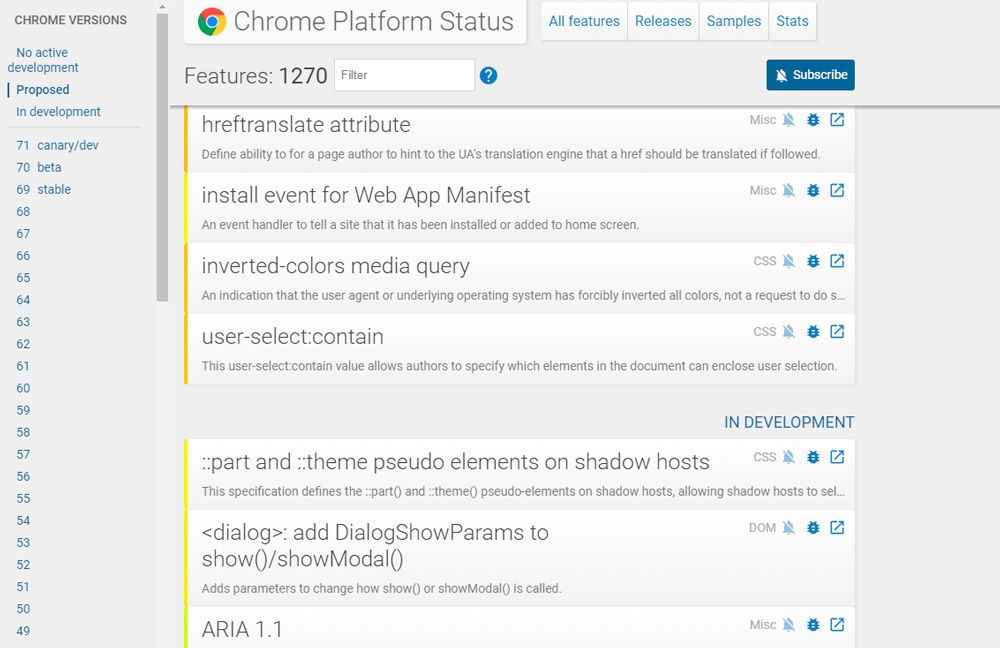Jump to Chrome version 65
Screen dimensions: 1000x648
pos(23,278)
